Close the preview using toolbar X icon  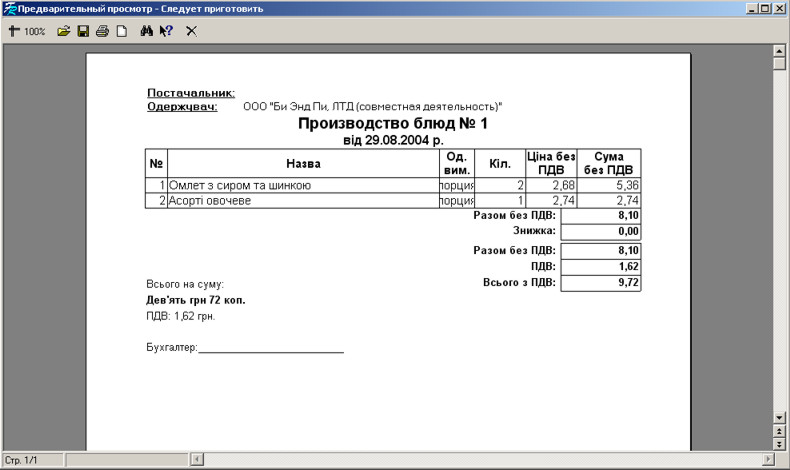point(191,31)
